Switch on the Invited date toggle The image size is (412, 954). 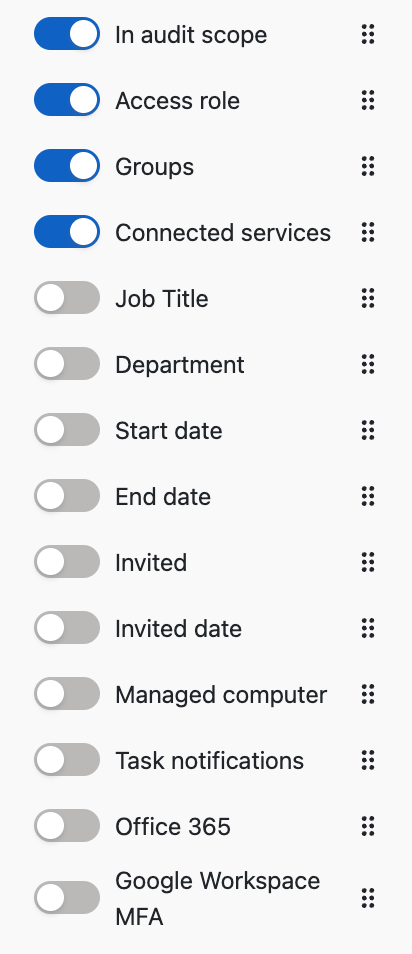click(x=67, y=628)
